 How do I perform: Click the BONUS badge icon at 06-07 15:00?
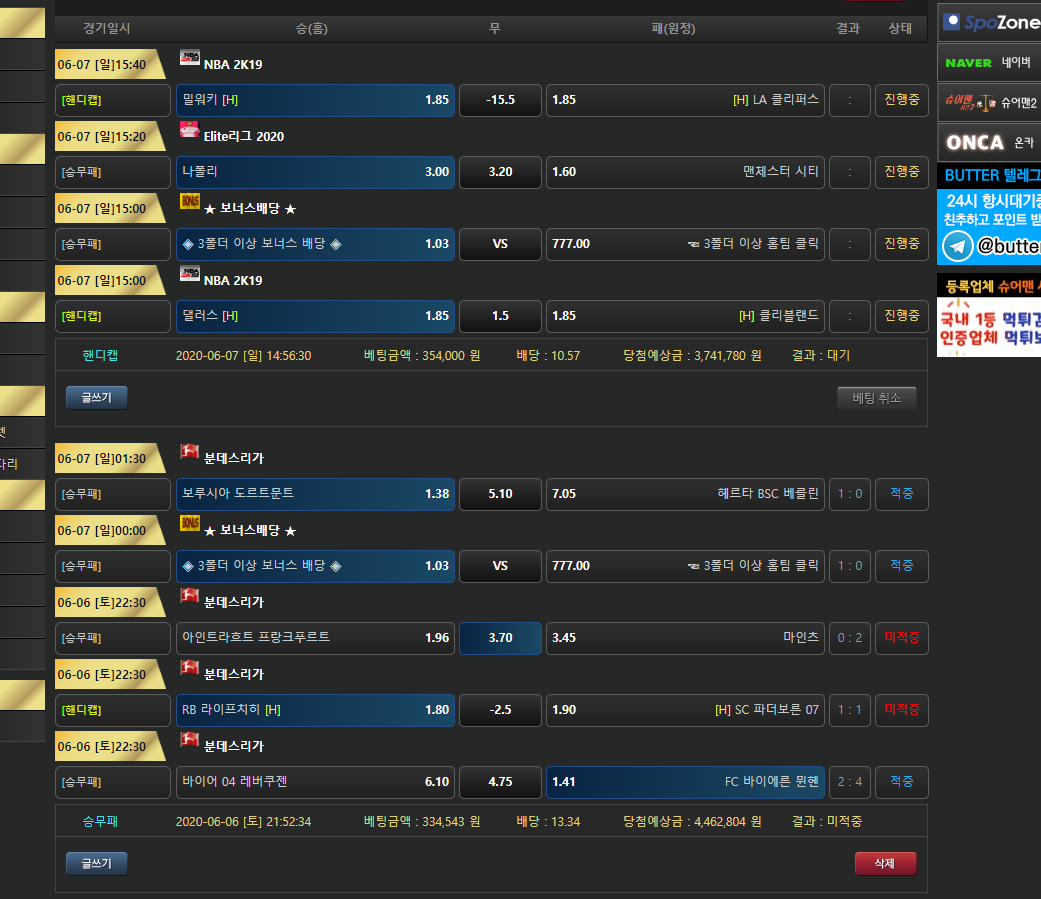[x=190, y=202]
